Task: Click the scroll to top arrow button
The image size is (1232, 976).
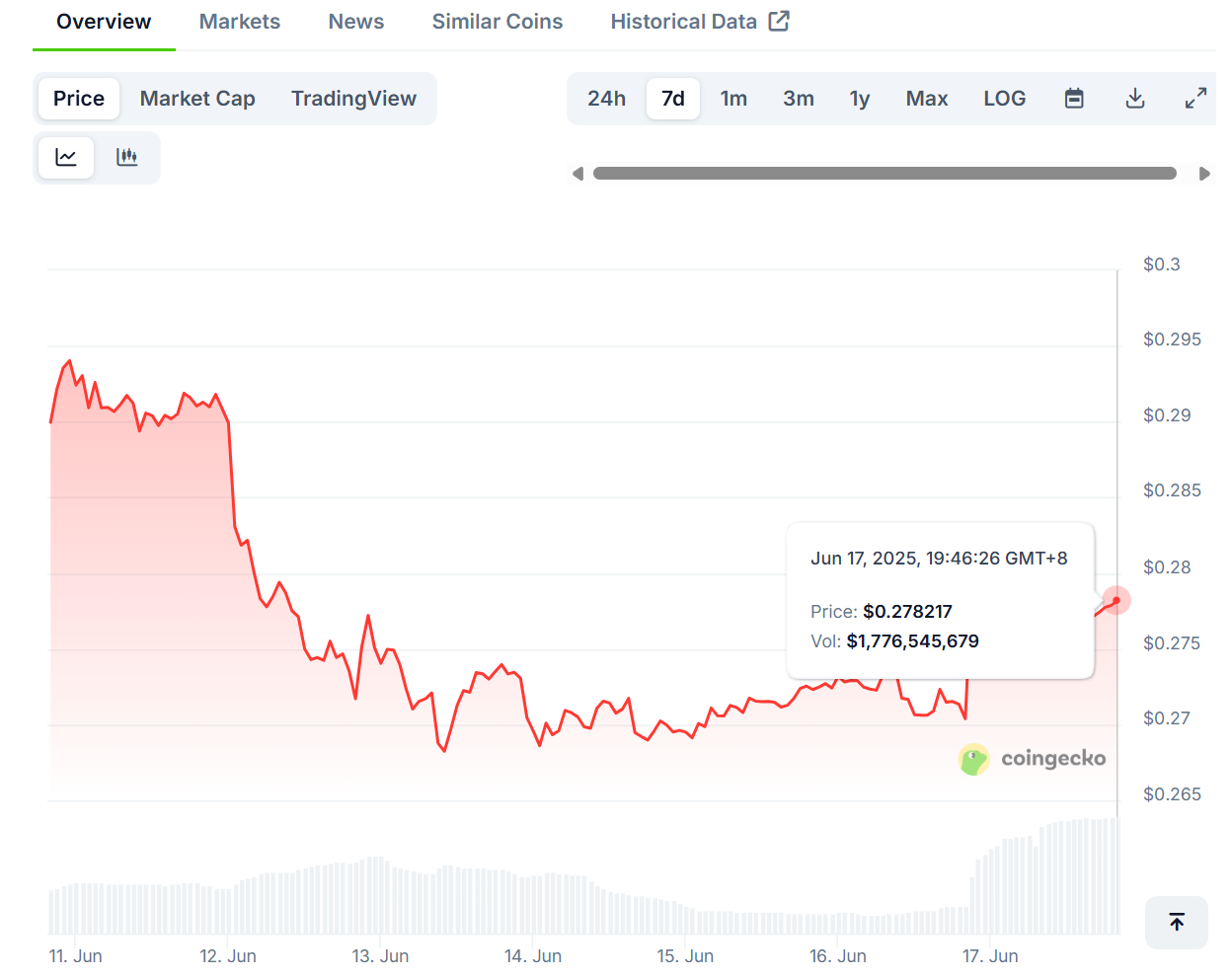Action: (x=1176, y=922)
